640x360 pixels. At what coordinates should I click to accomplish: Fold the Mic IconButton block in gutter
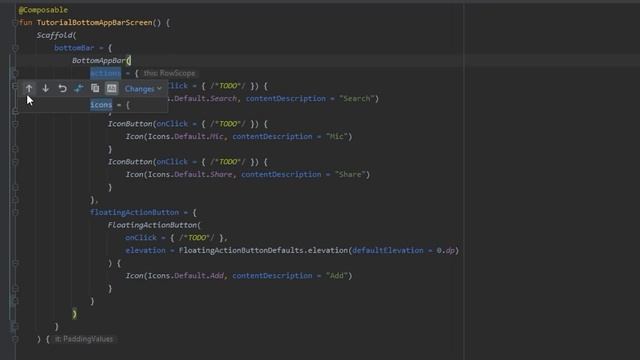[x=15, y=124]
